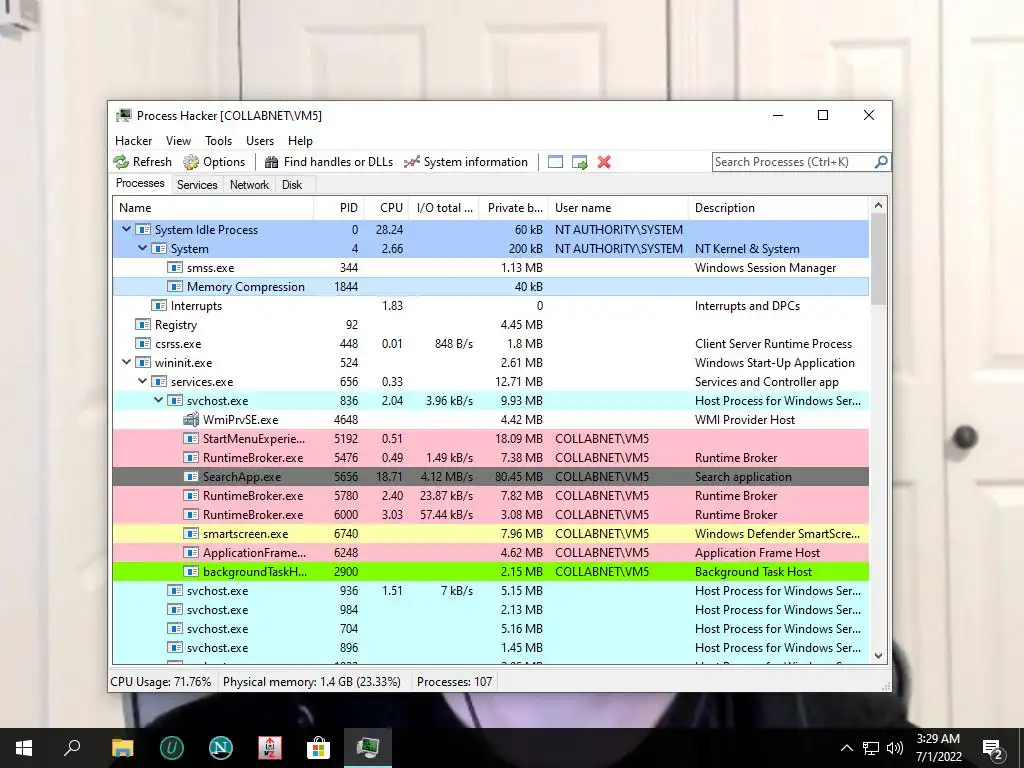This screenshot has width=1024, height=768.
Task: Collapse the wininit.exe node
Action: click(126, 362)
